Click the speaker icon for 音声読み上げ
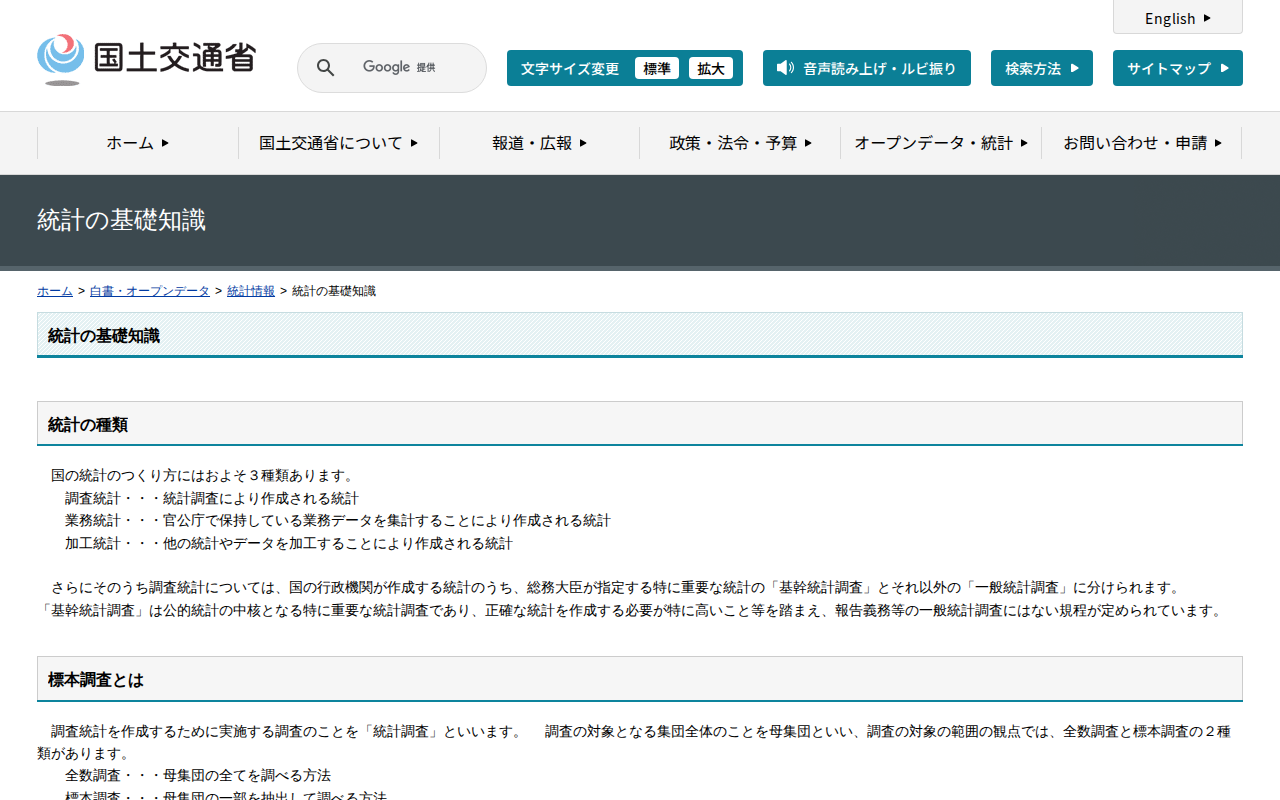Image resolution: width=1280 pixels, height=800 pixels. point(785,68)
